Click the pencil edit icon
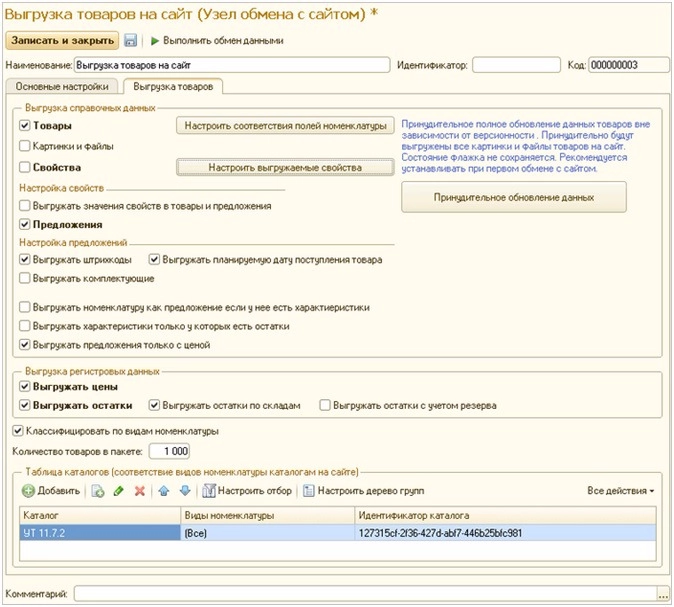The width and height of the screenshot is (674, 607). 119,491
